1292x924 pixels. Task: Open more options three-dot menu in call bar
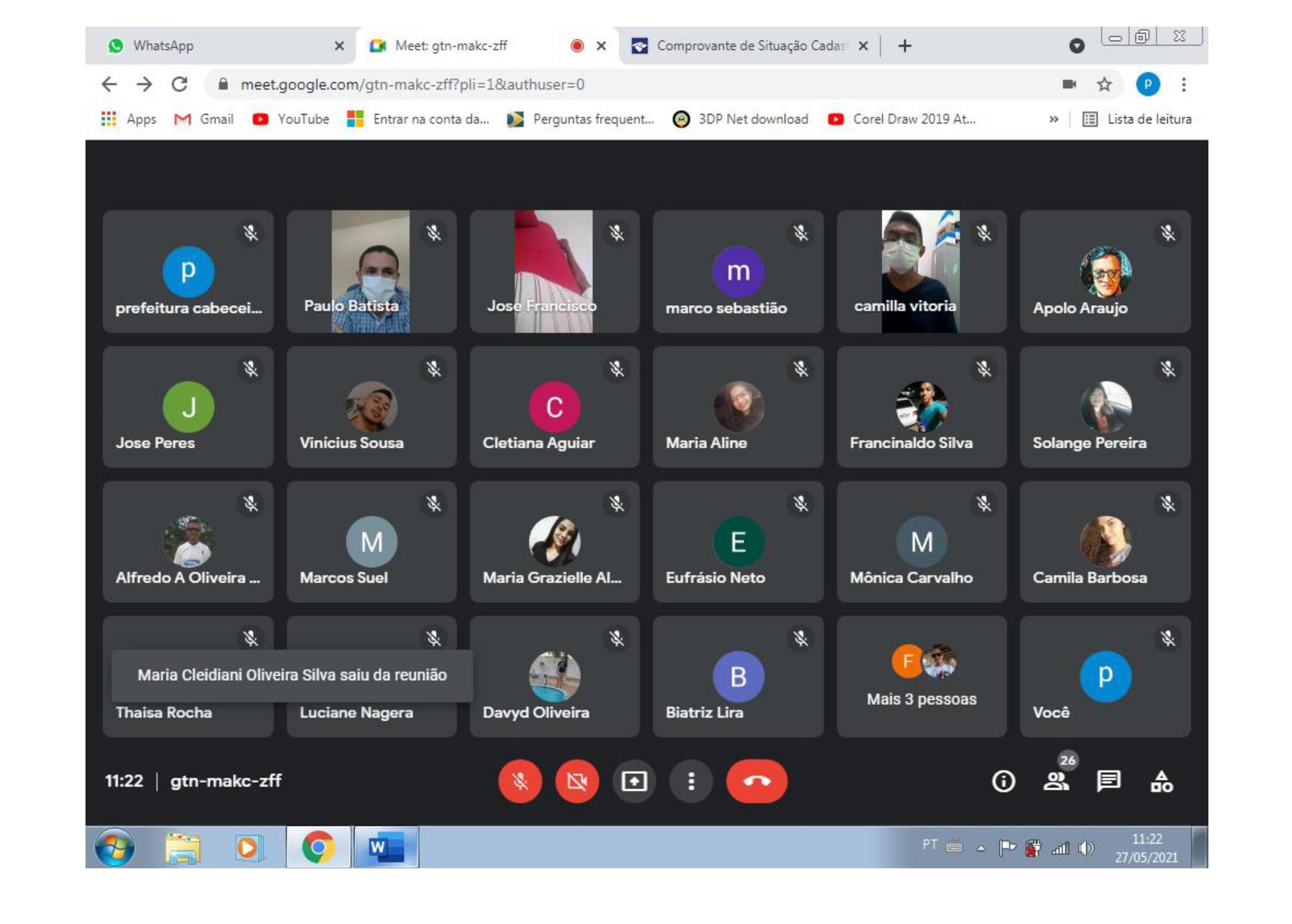(691, 781)
